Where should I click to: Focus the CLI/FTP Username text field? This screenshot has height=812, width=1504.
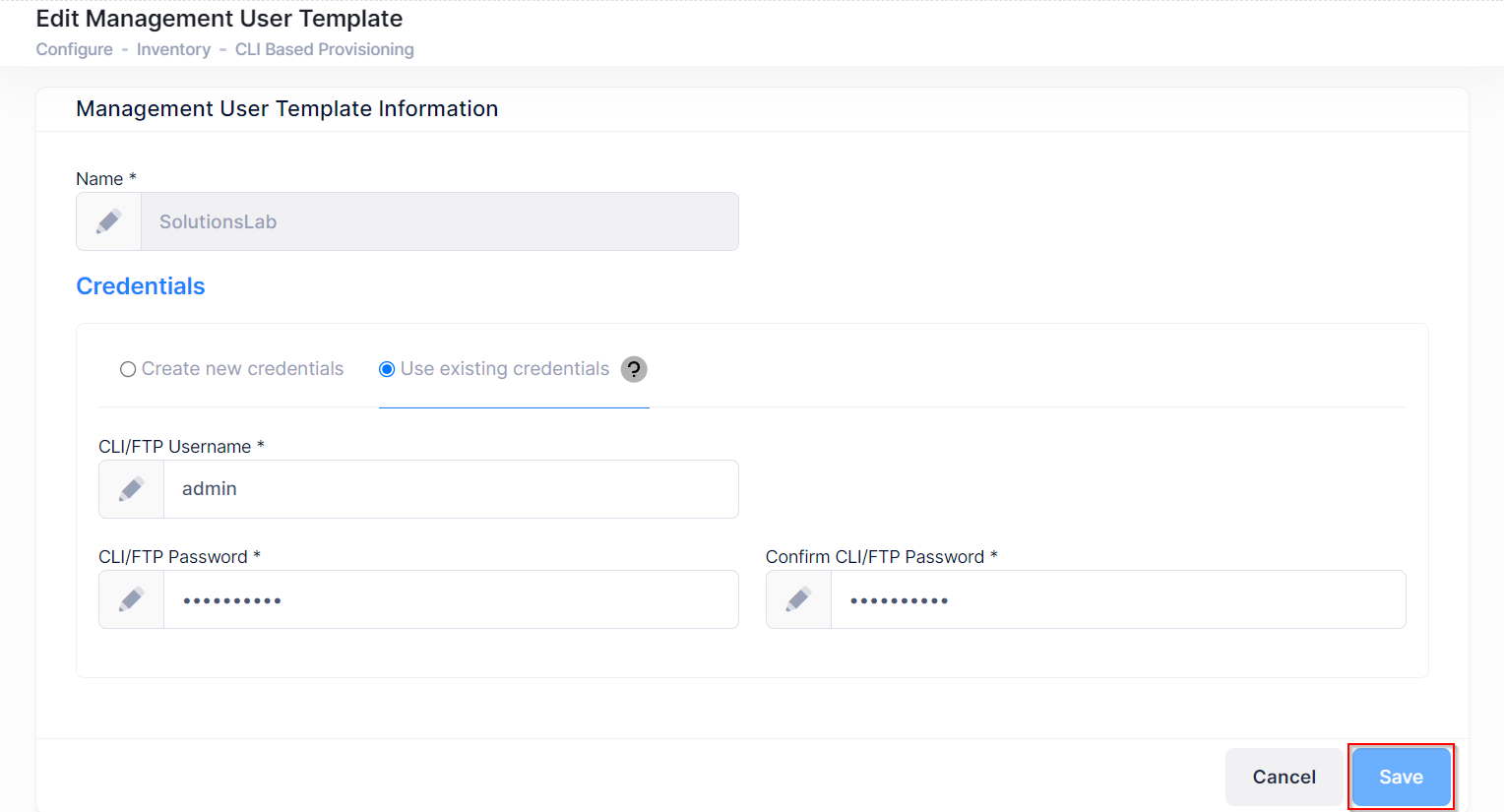tap(450, 489)
